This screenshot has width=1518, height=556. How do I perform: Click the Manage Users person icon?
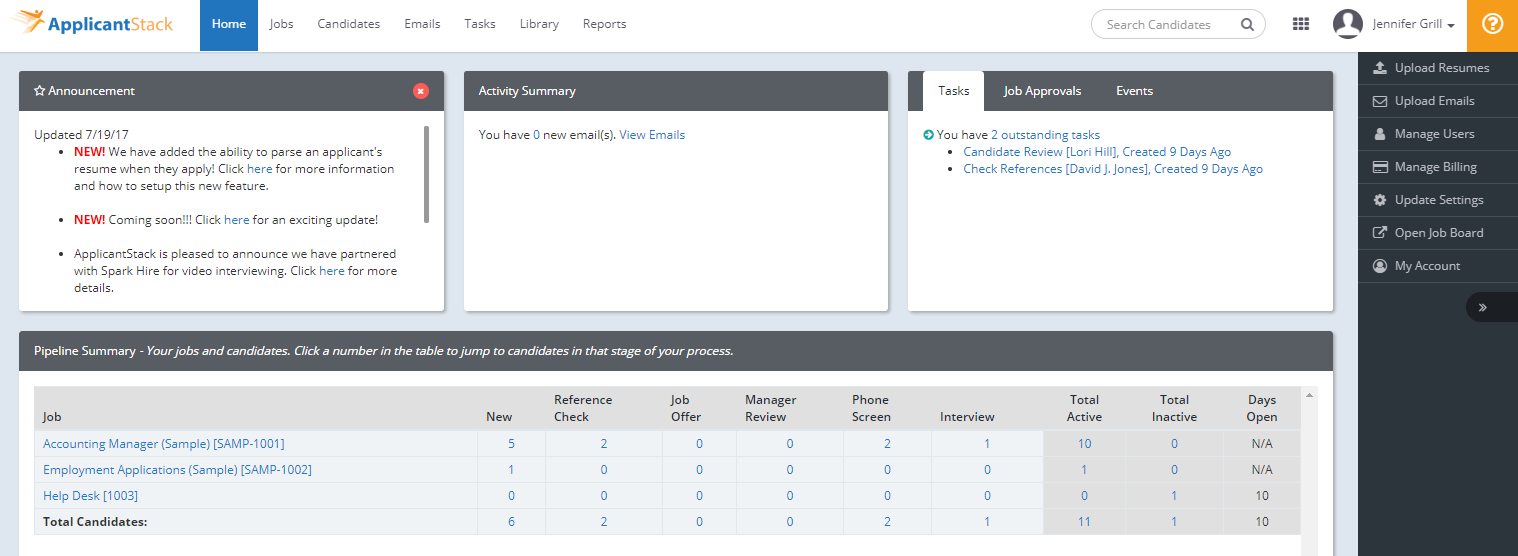pyautogui.click(x=1380, y=134)
